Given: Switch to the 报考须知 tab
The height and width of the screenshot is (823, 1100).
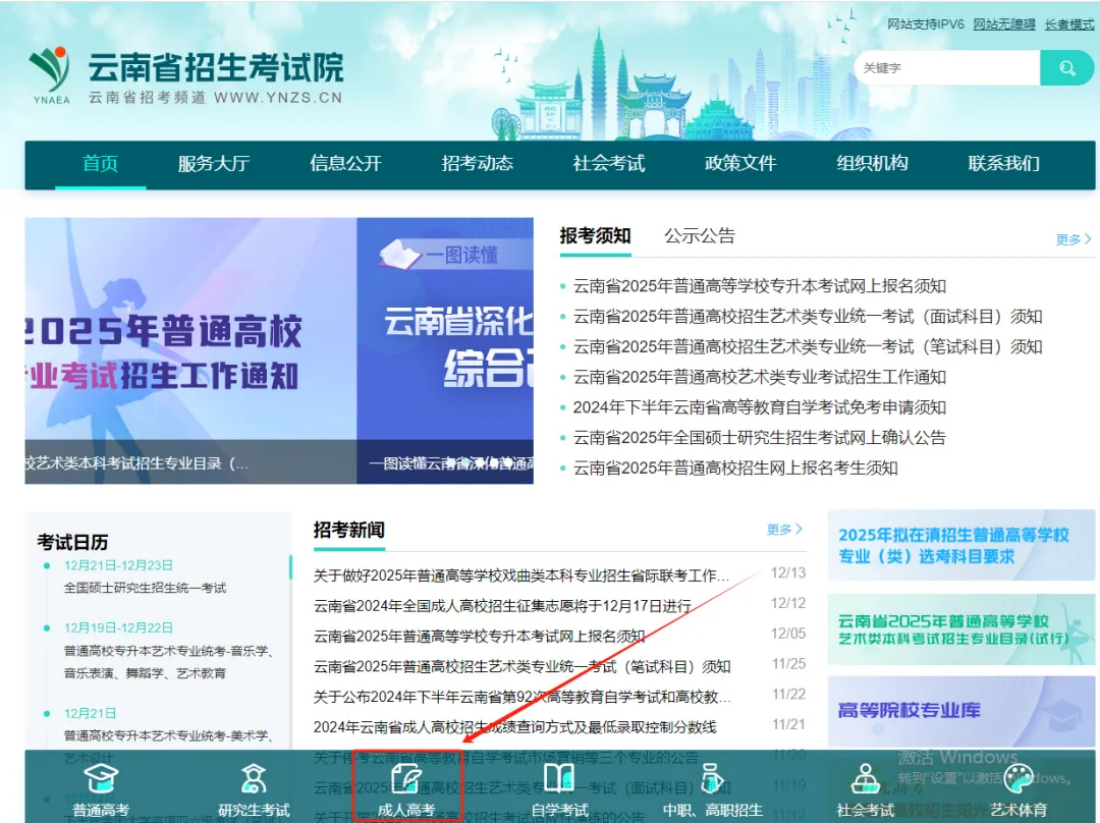Looking at the screenshot, I should click(596, 236).
